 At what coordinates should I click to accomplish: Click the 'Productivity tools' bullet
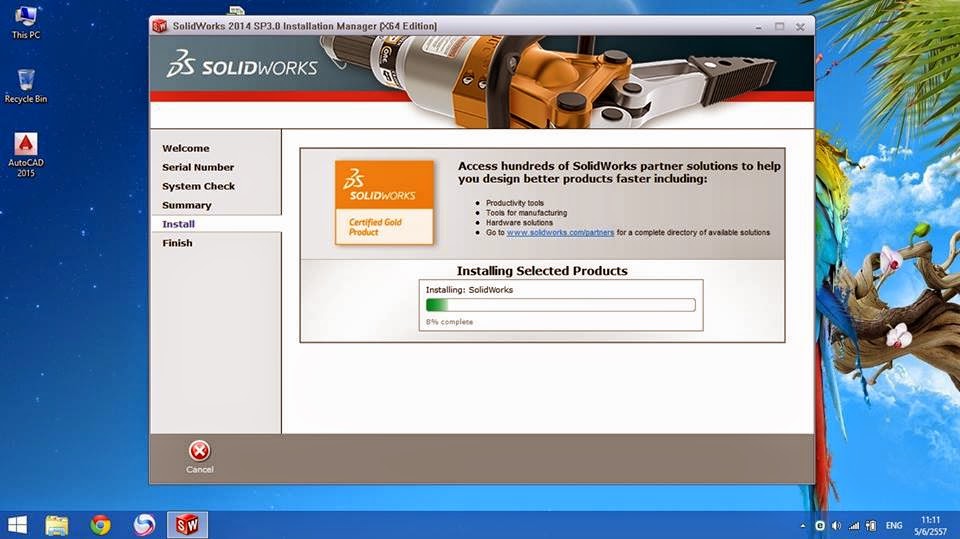pyautogui.click(x=515, y=203)
